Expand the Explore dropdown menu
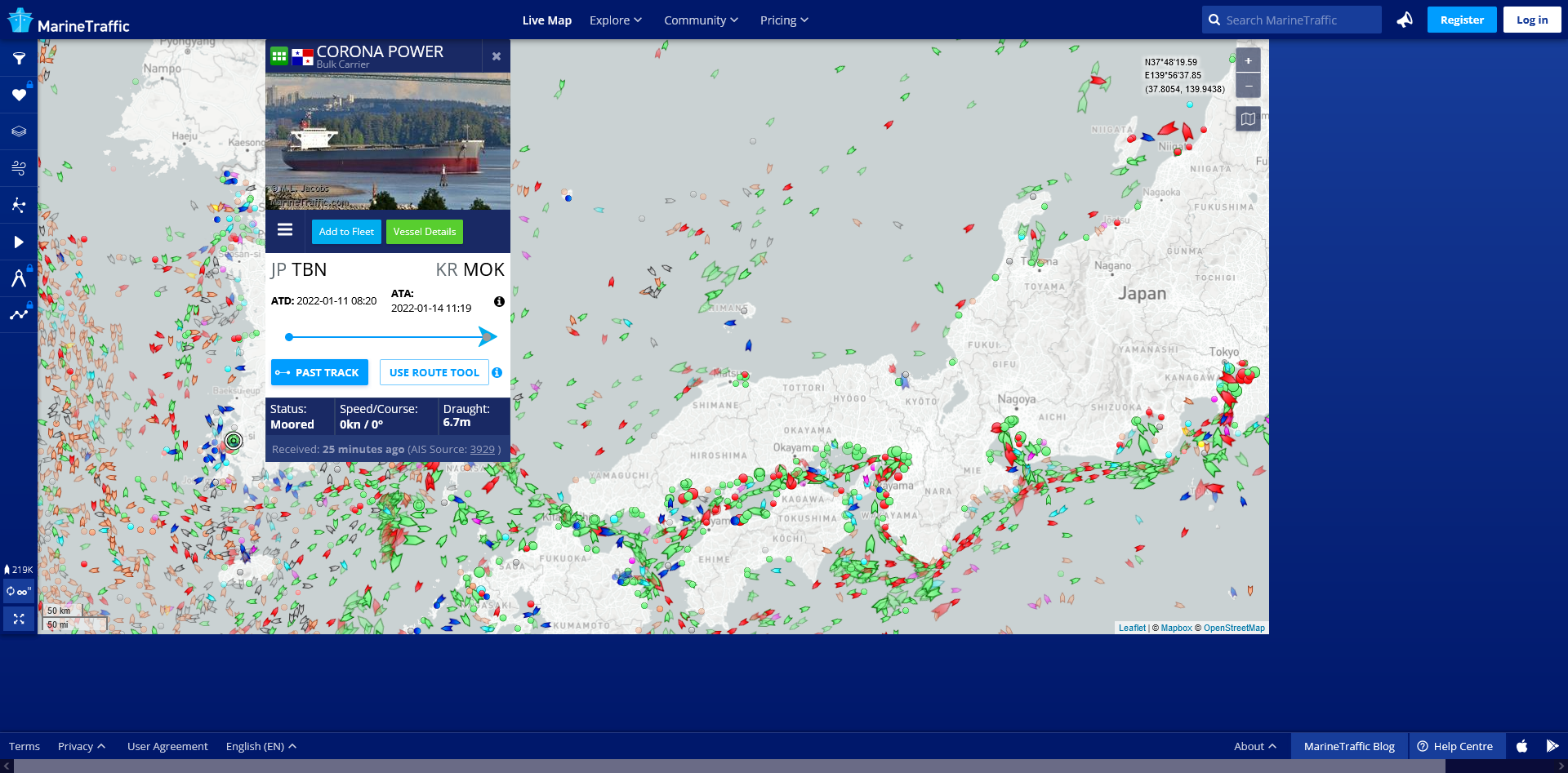This screenshot has height=773, width=1568. [x=616, y=20]
